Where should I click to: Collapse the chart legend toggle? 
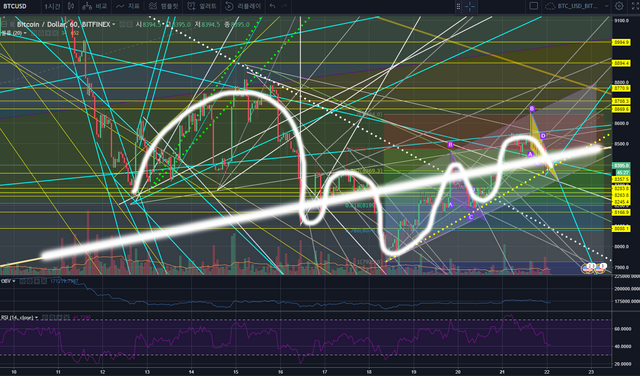coord(4,24)
